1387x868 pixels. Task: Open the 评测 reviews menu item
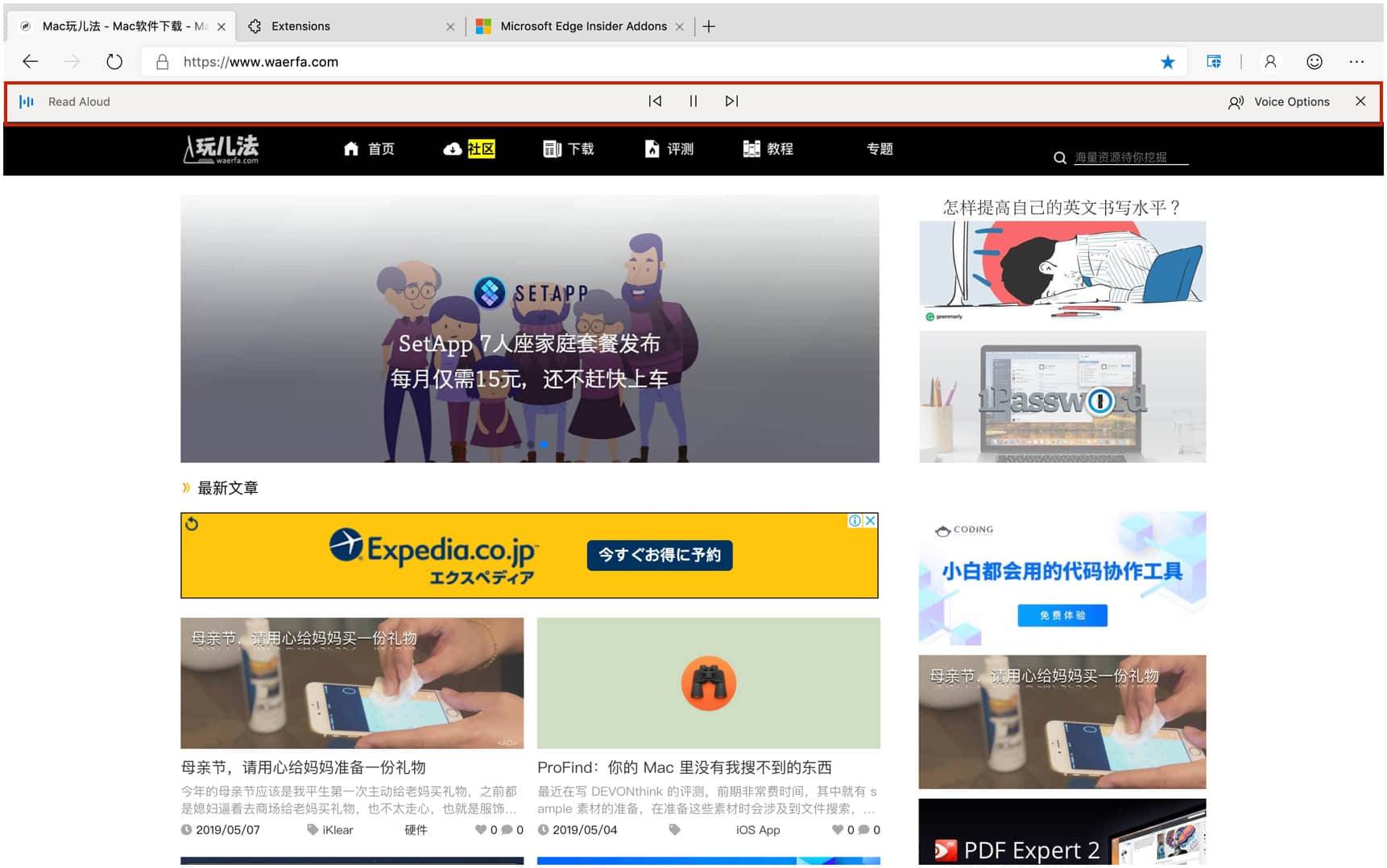[669, 149]
